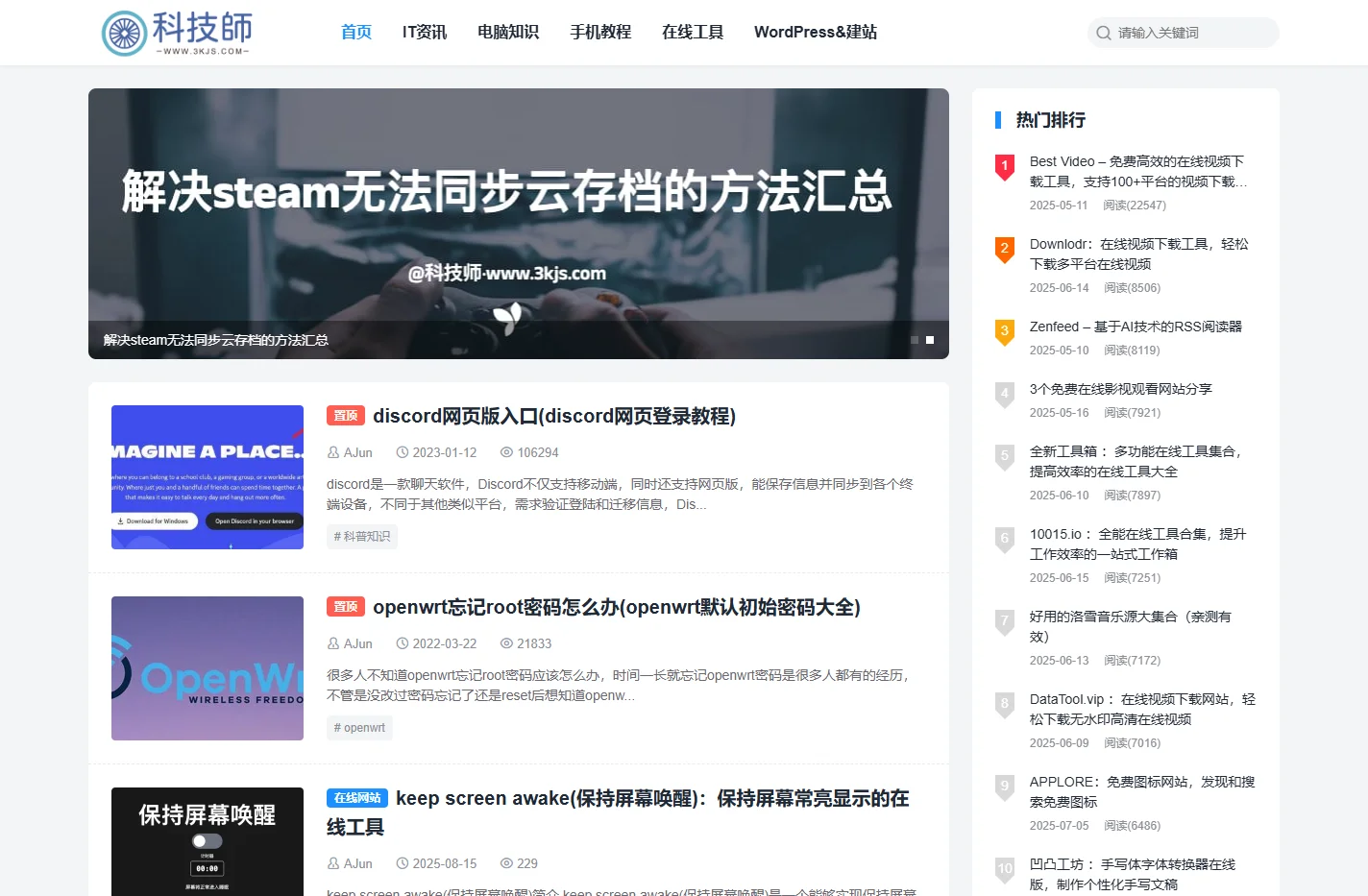Click the eye icon beside 21833
This screenshot has width=1368, height=896.
[x=506, y=643]
